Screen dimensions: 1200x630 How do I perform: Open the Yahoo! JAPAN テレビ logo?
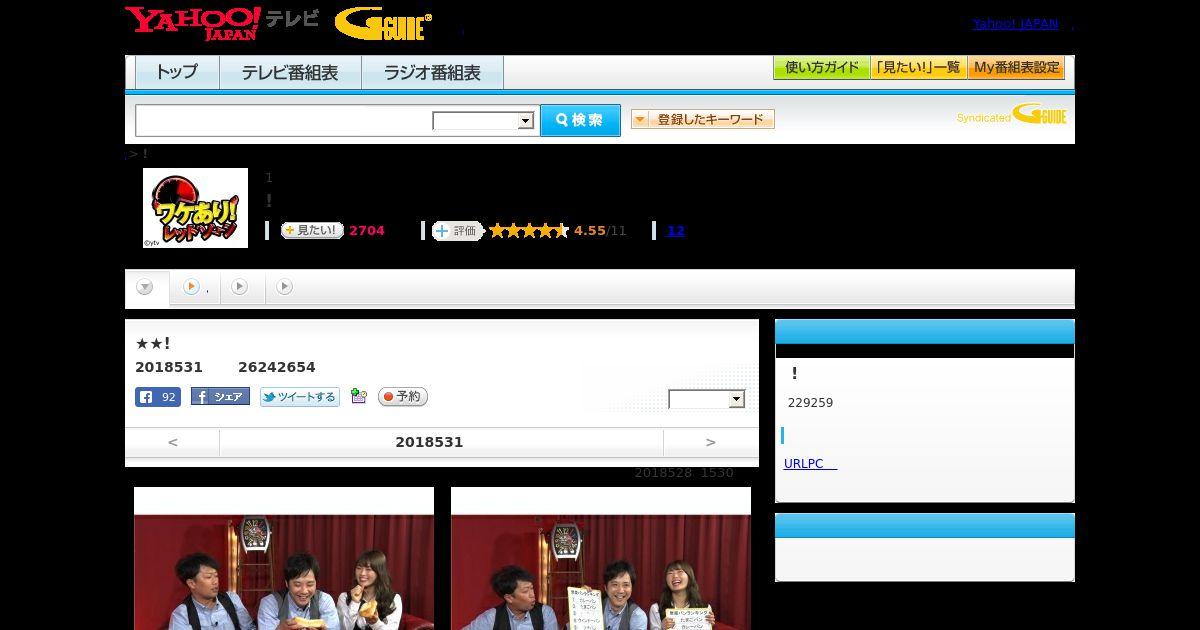222,23
